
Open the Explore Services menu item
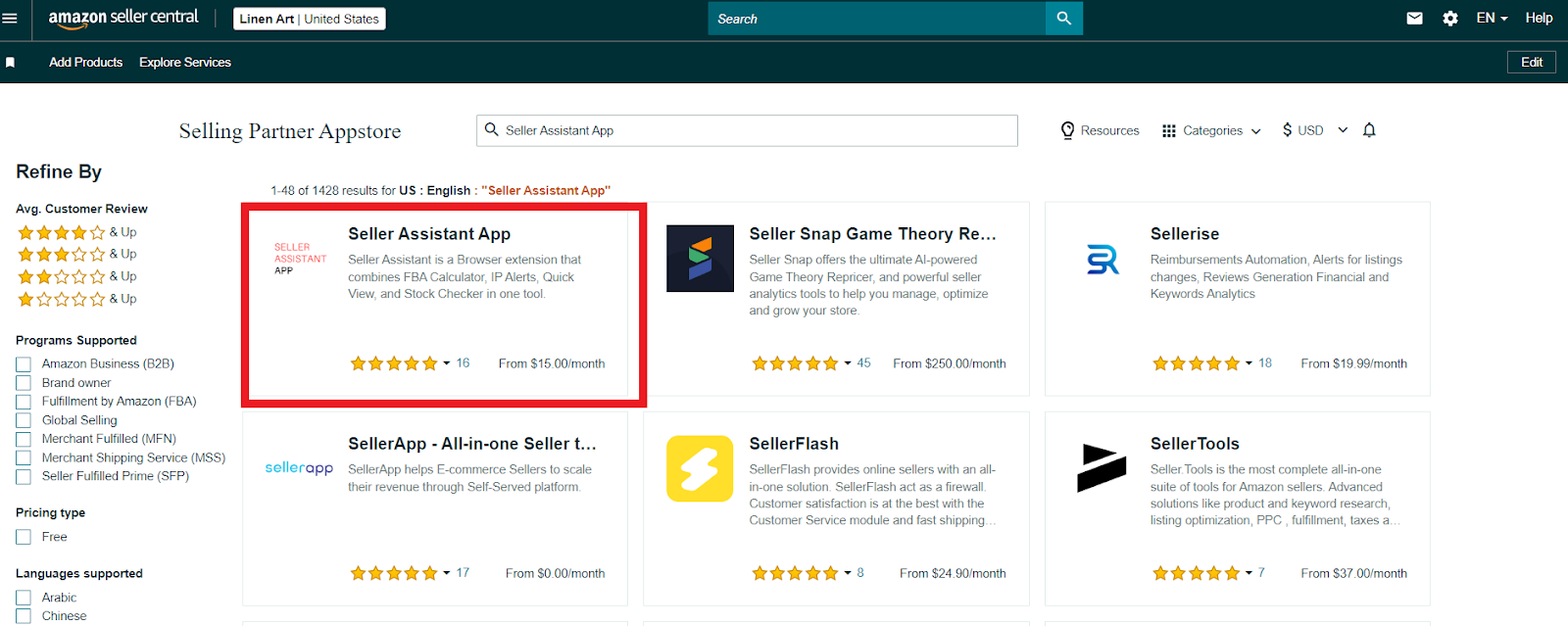[x=185, y=62]
